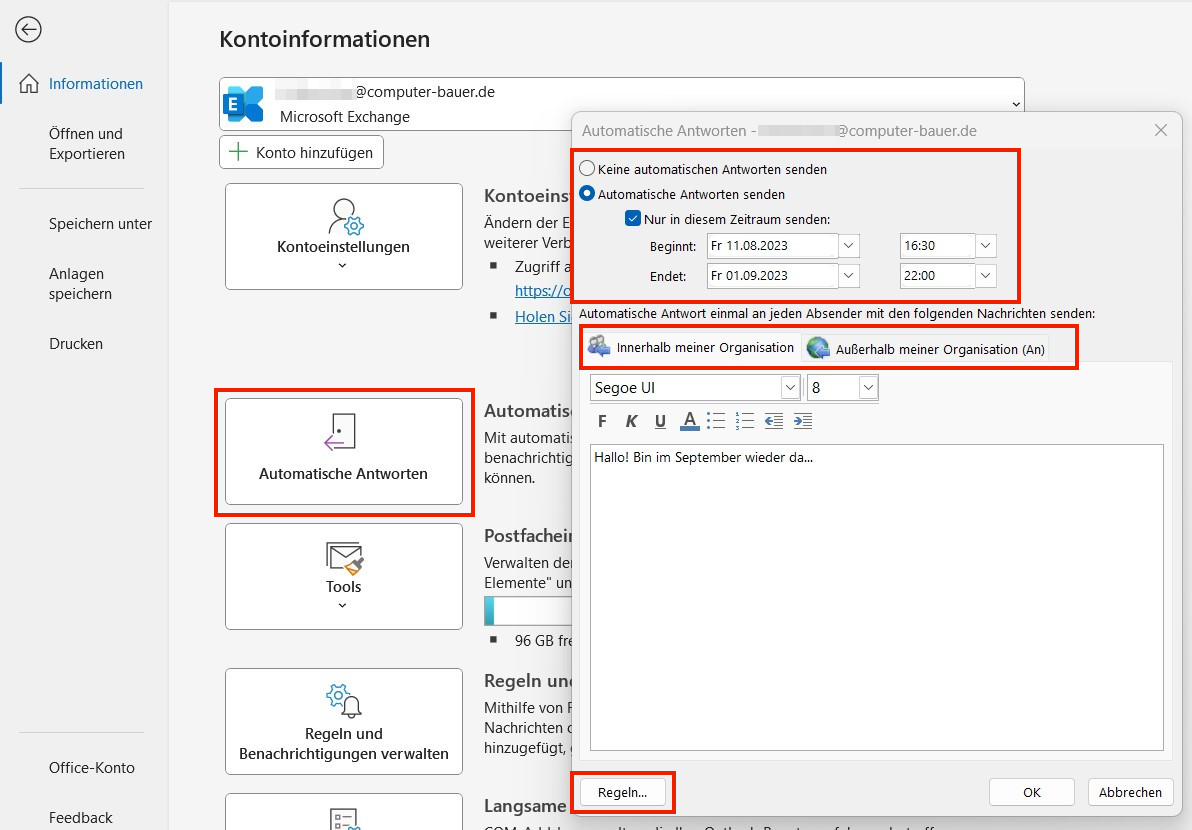The height and width of the screenshot is (830, 1192).
Task: Select Anlagen speichern
Action: (80, 284)
